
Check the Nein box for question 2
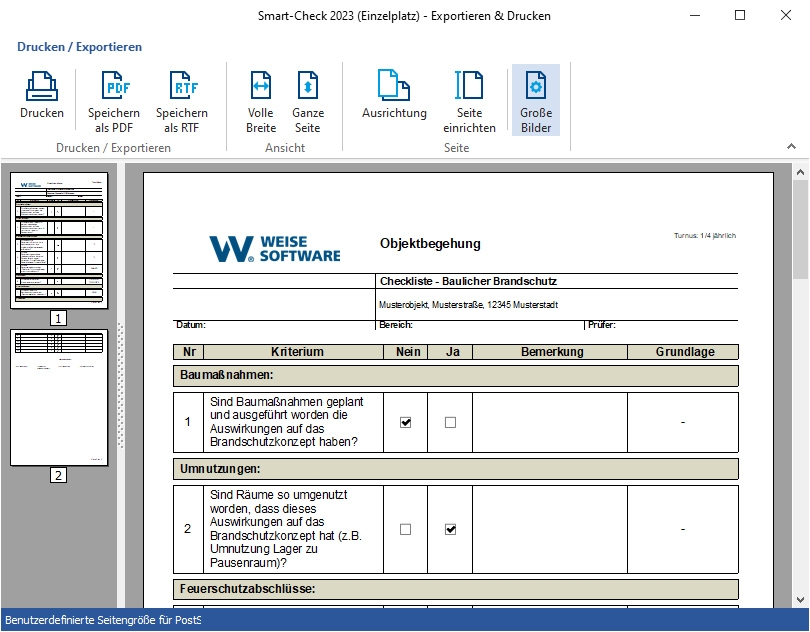(x=406, y=530)
